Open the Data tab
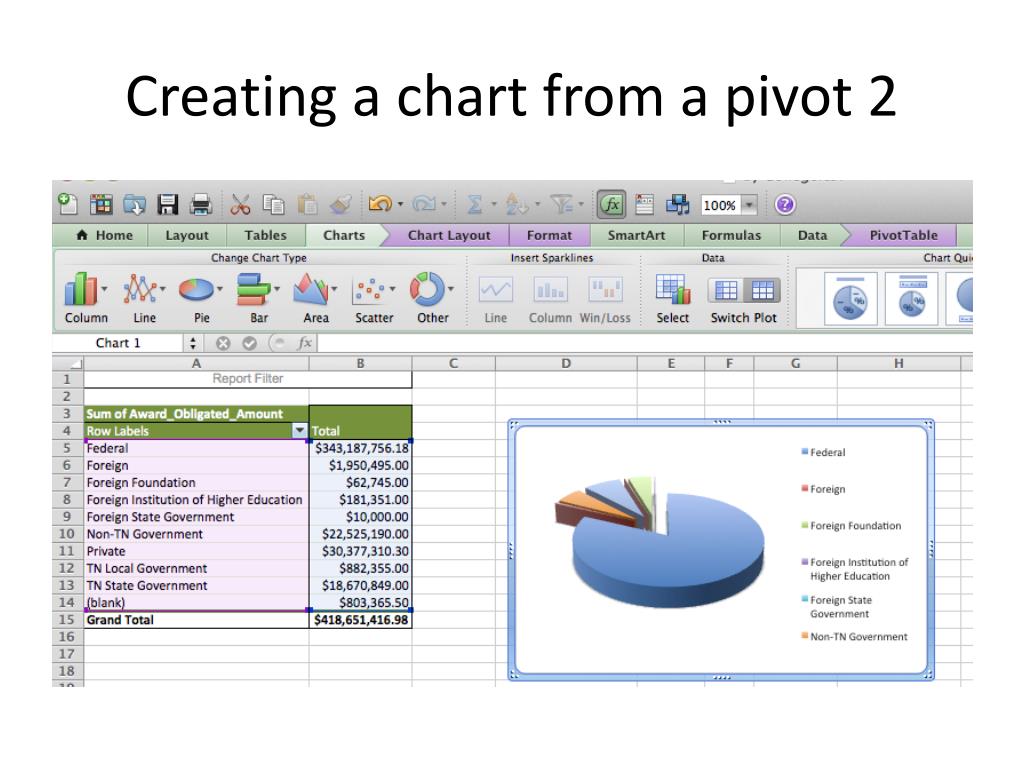The width and height of the screenshot is (1024, 768). coord(812,235)
